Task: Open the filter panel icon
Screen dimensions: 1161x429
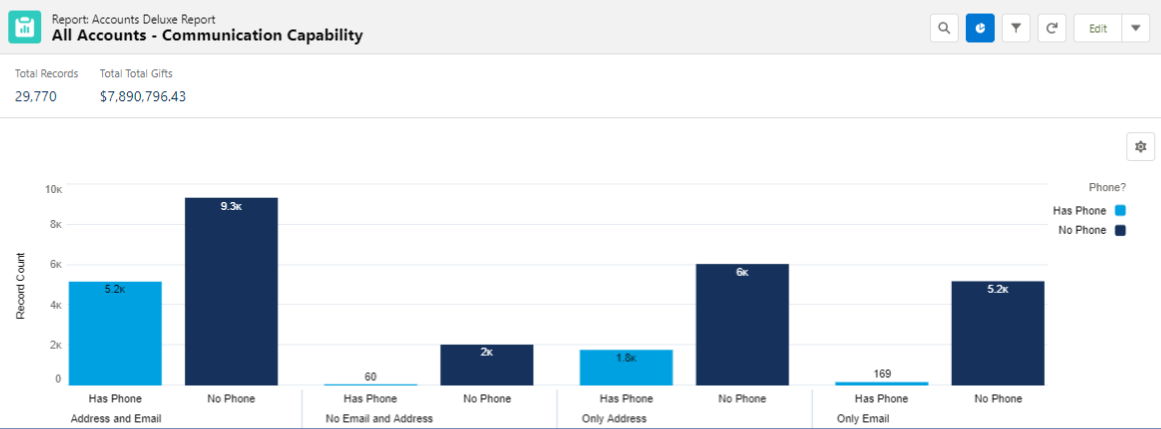Action: (1016, 28)
